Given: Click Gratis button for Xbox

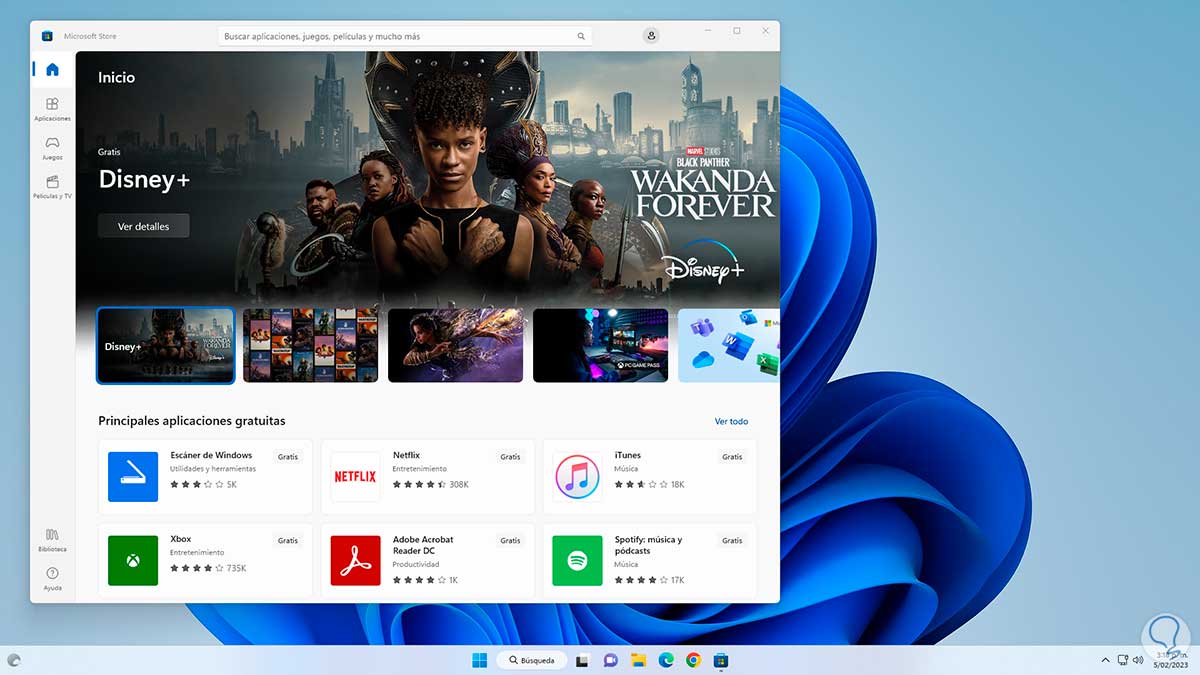Looking at the screenshot, I should pos(288,541).
